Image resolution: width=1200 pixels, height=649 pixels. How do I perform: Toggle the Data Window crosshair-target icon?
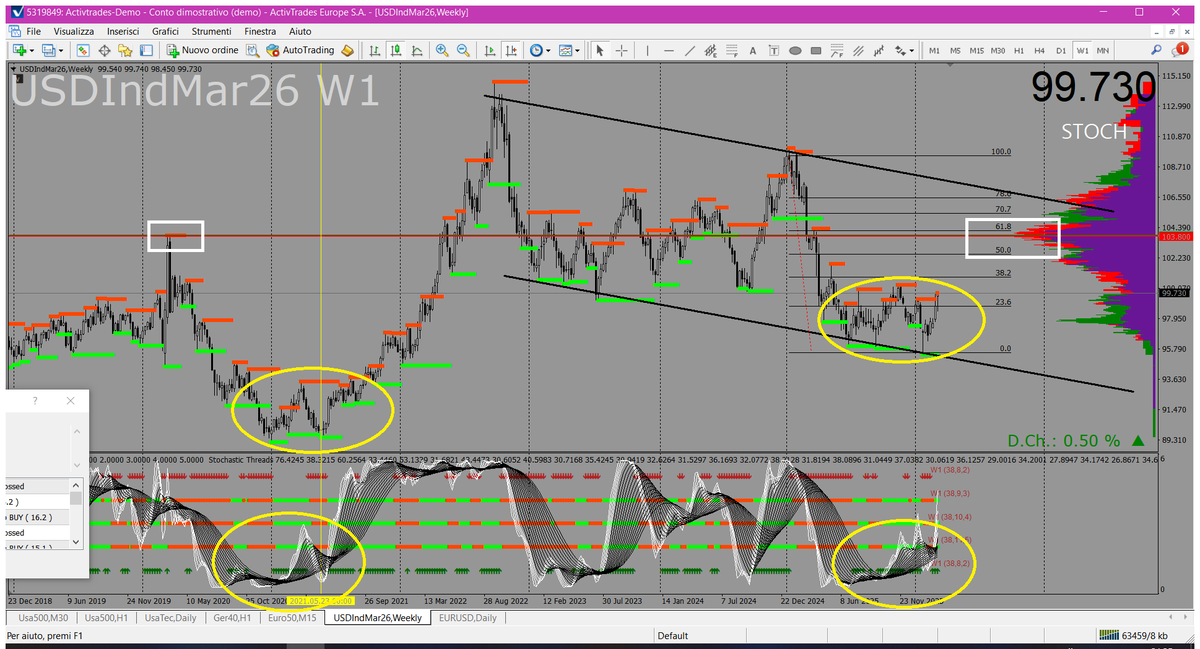click(x=104, y=50)
